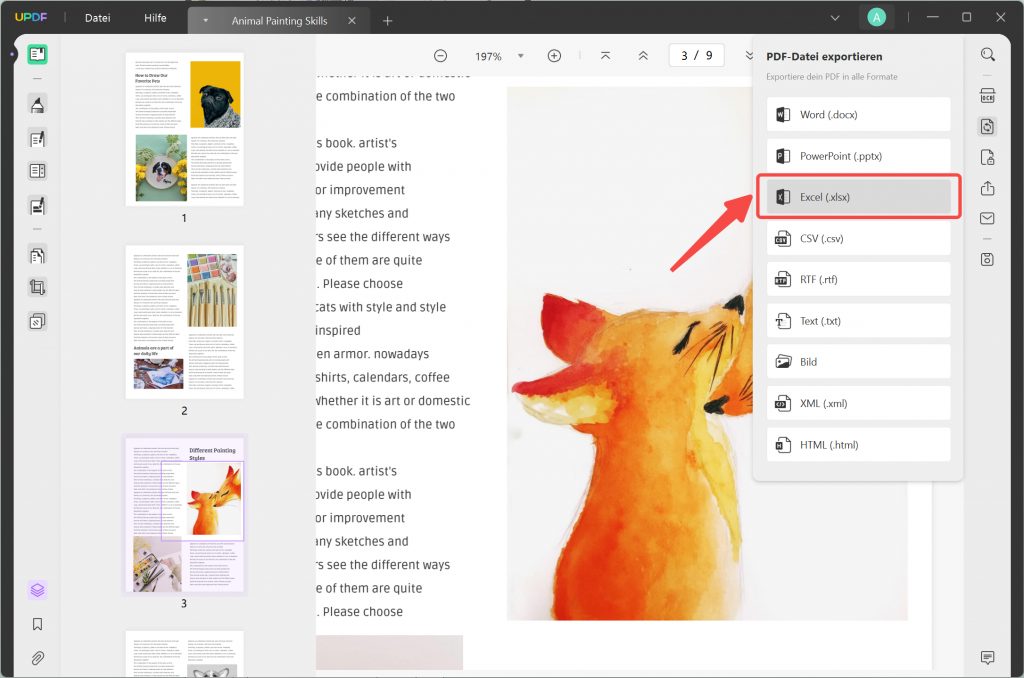Viewport: 1024px width, 678px height.
Task: Open the Fill and Sign form tool
Action: coord(37,206)
